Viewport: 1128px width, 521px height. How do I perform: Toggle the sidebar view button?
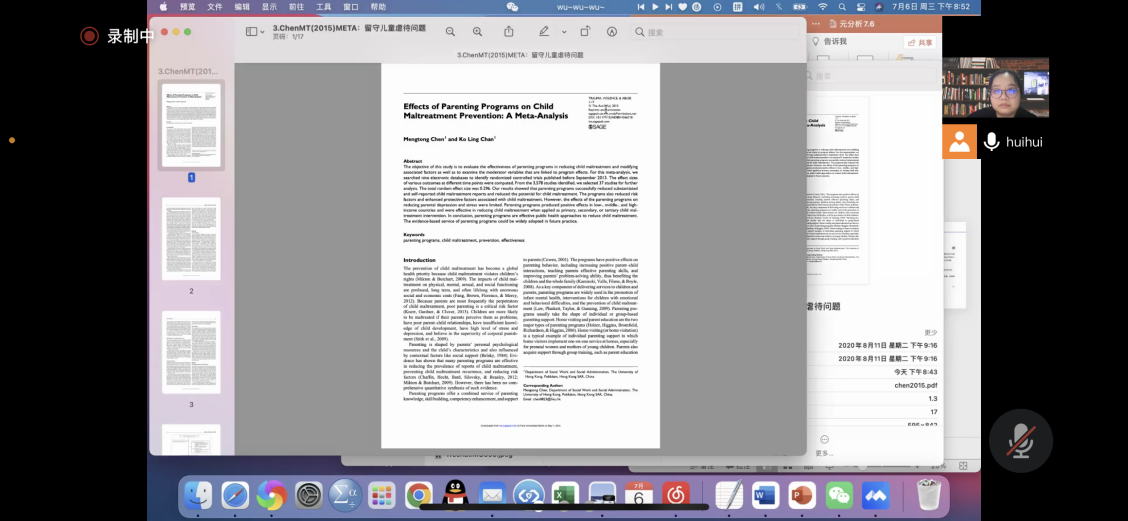tap(252, 32)
